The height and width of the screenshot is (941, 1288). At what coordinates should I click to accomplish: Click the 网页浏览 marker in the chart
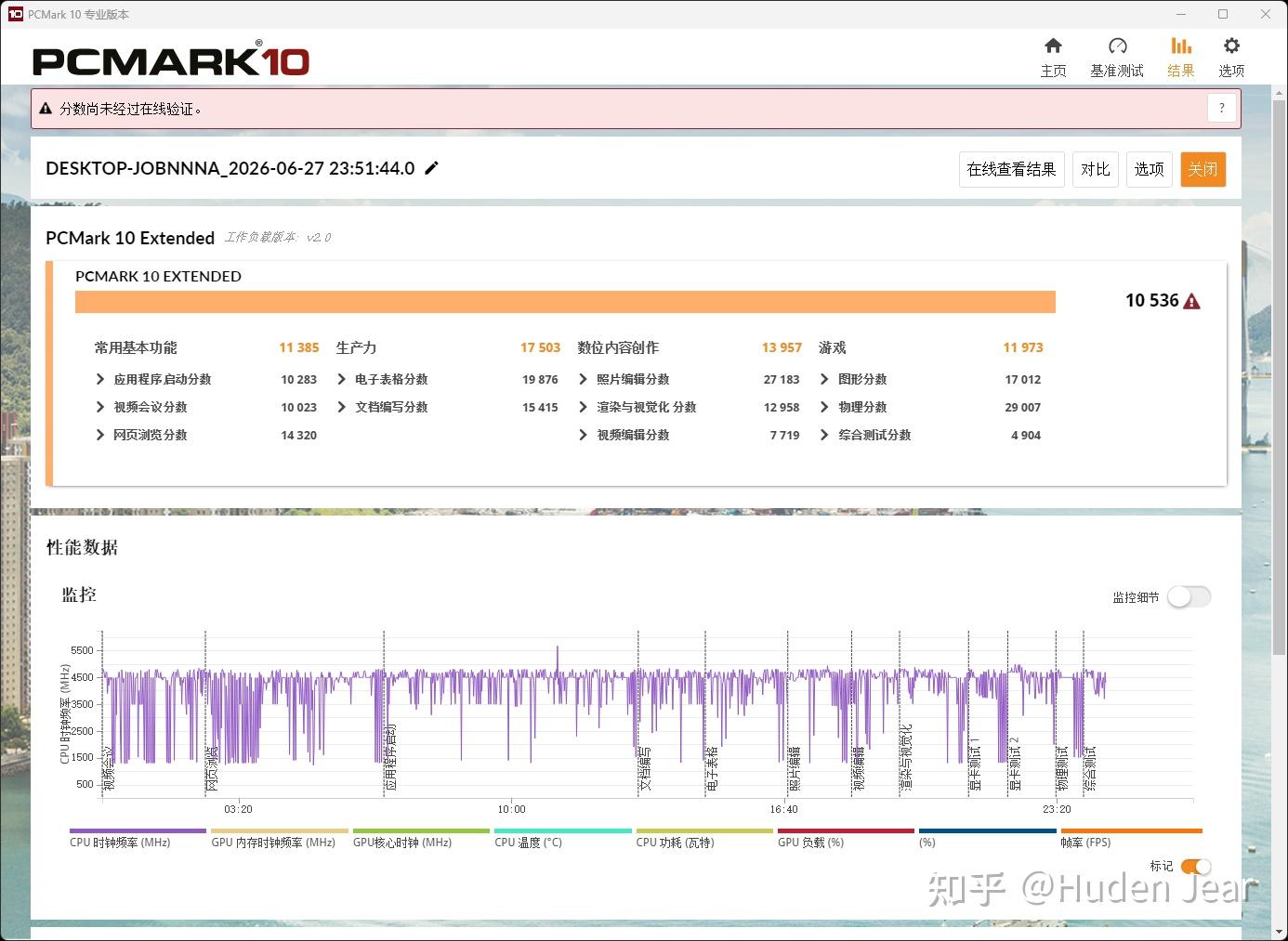(212, 768)
